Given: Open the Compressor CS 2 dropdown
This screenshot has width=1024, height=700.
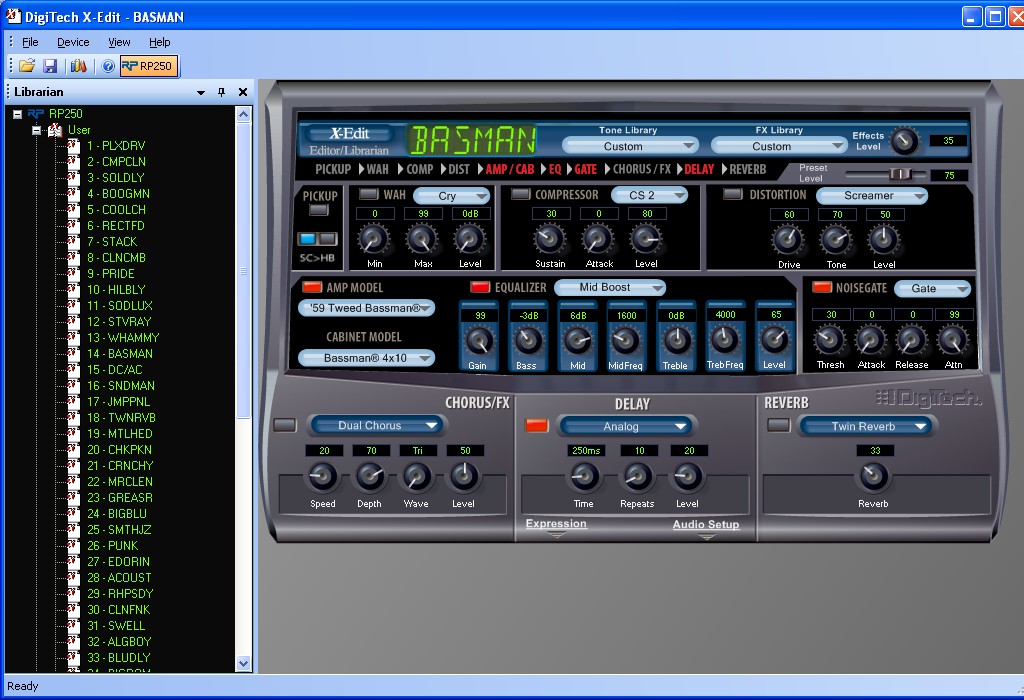Looking at the screenshot, I should click(650, 195).
